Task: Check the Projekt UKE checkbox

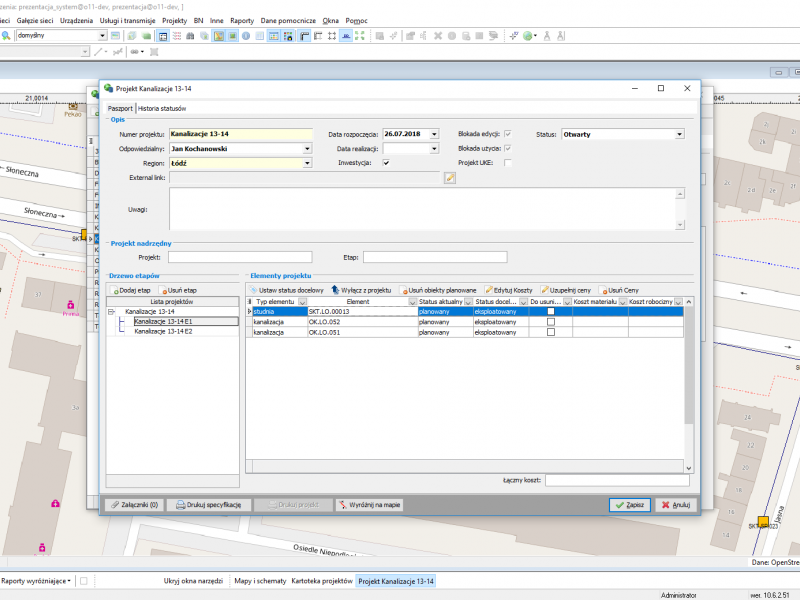Action: pos(508,163)
